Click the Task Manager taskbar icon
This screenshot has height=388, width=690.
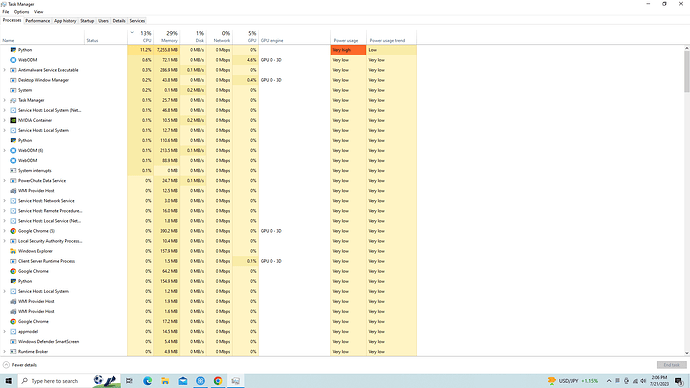[235, 381]
